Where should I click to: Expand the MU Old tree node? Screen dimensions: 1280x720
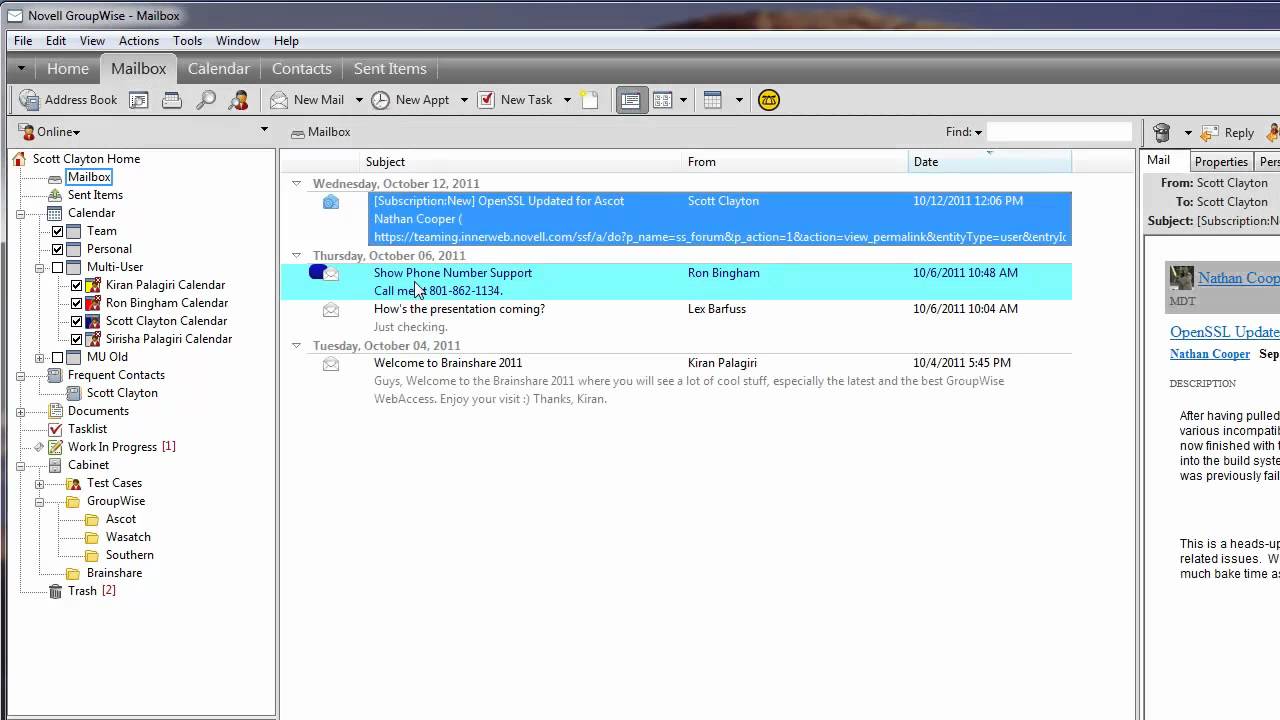[39, 357]
